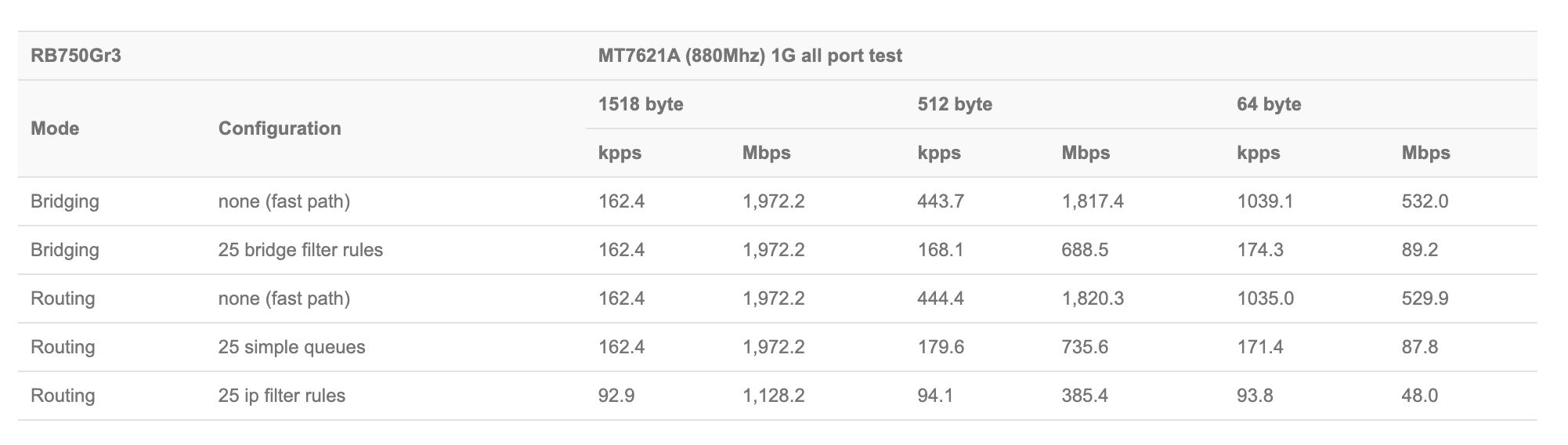Viewport: 1568px width, 445px height.
Task: Click the 444.4 kpps value
Action: pyautogui.click(x=941, y=298)
